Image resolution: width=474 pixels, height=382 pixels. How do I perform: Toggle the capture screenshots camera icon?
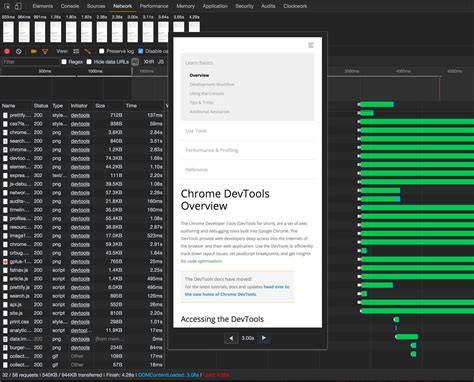click(x=34, y=51)
